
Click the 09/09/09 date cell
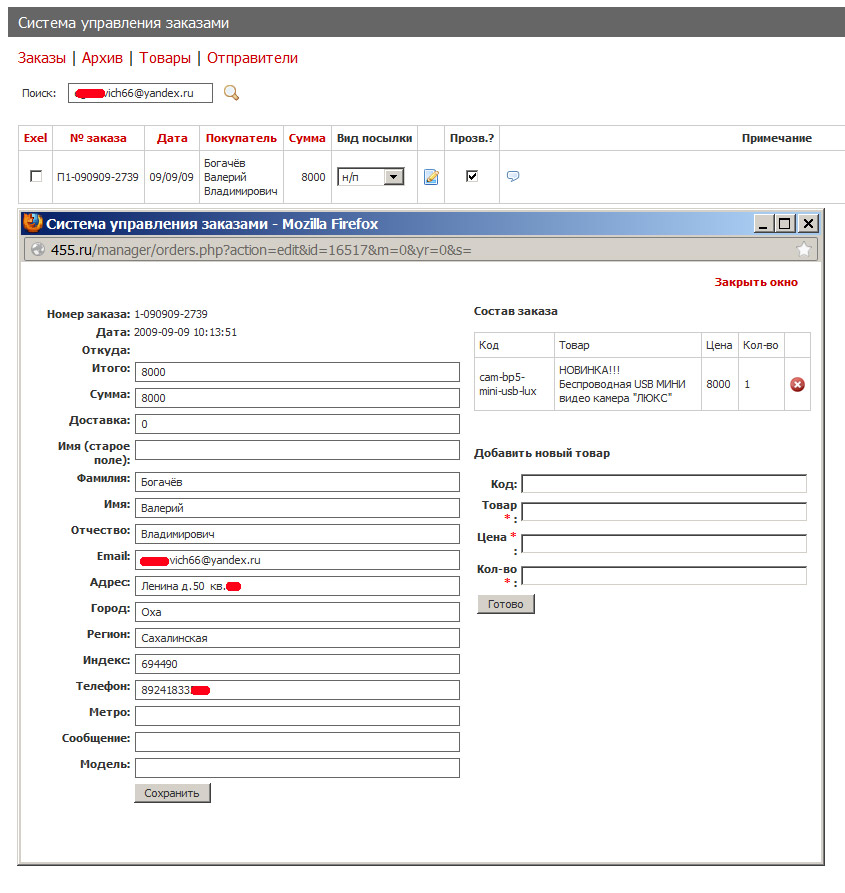tap(171, 177)
